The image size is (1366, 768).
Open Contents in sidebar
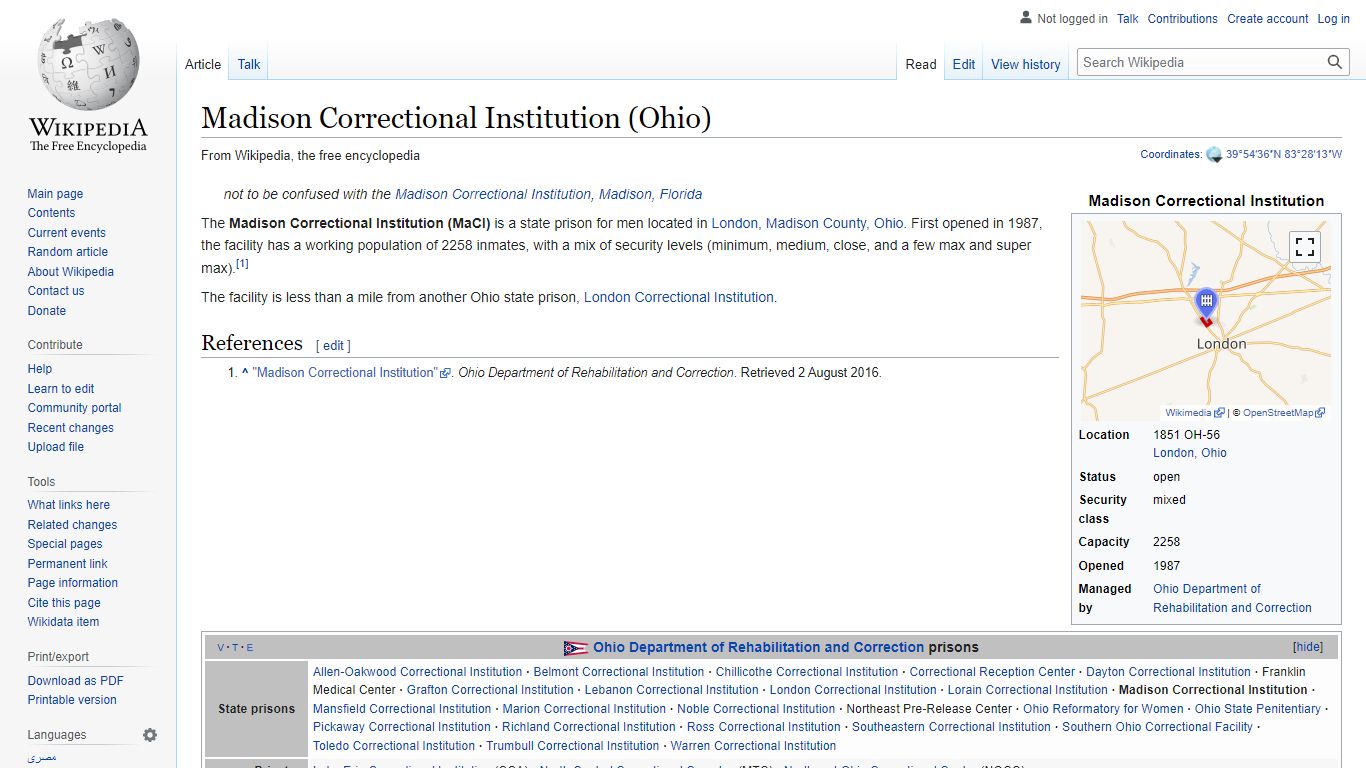(x=51, y=213)
